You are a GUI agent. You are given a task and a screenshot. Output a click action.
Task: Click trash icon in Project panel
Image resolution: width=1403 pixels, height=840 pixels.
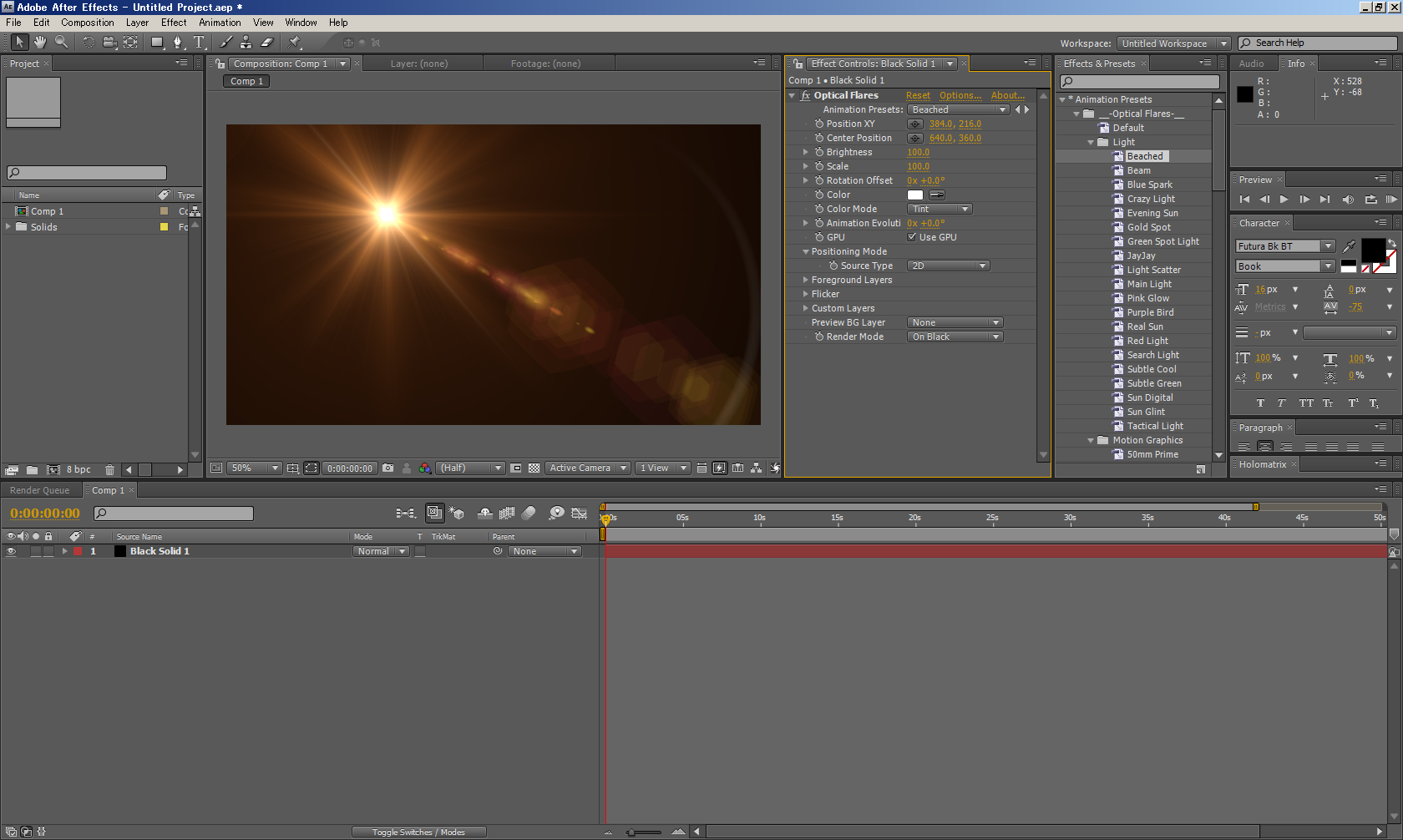click(109, 470)
